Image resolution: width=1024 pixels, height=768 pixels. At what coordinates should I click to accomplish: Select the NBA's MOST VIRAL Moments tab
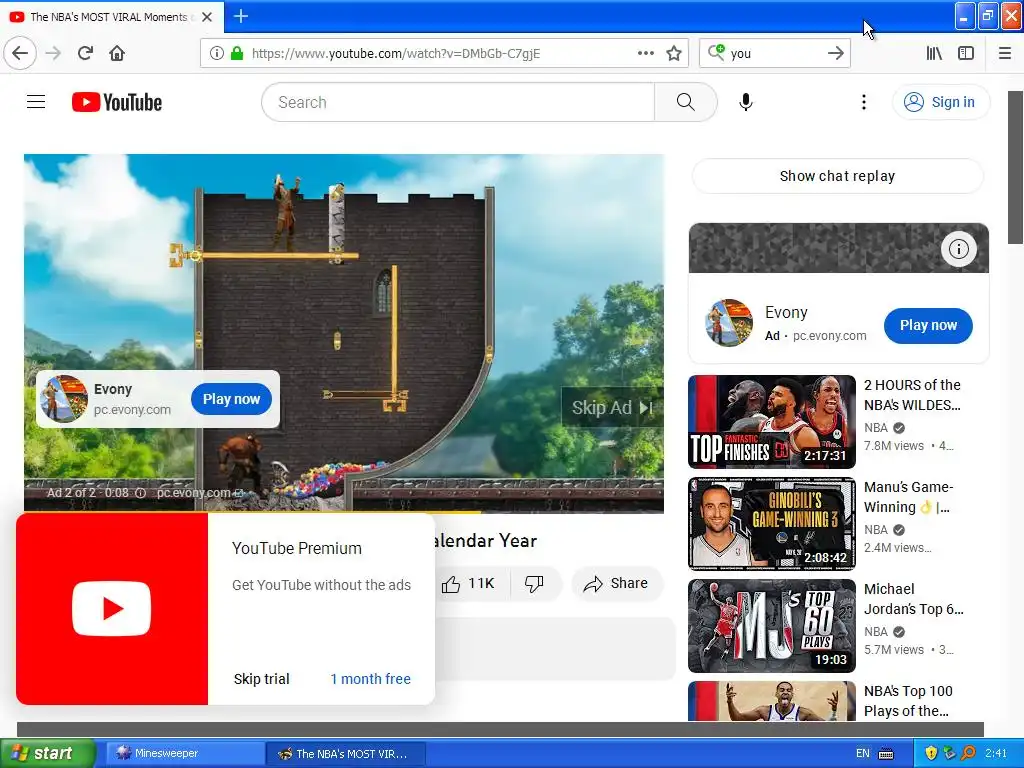click(x=111, y=17)
